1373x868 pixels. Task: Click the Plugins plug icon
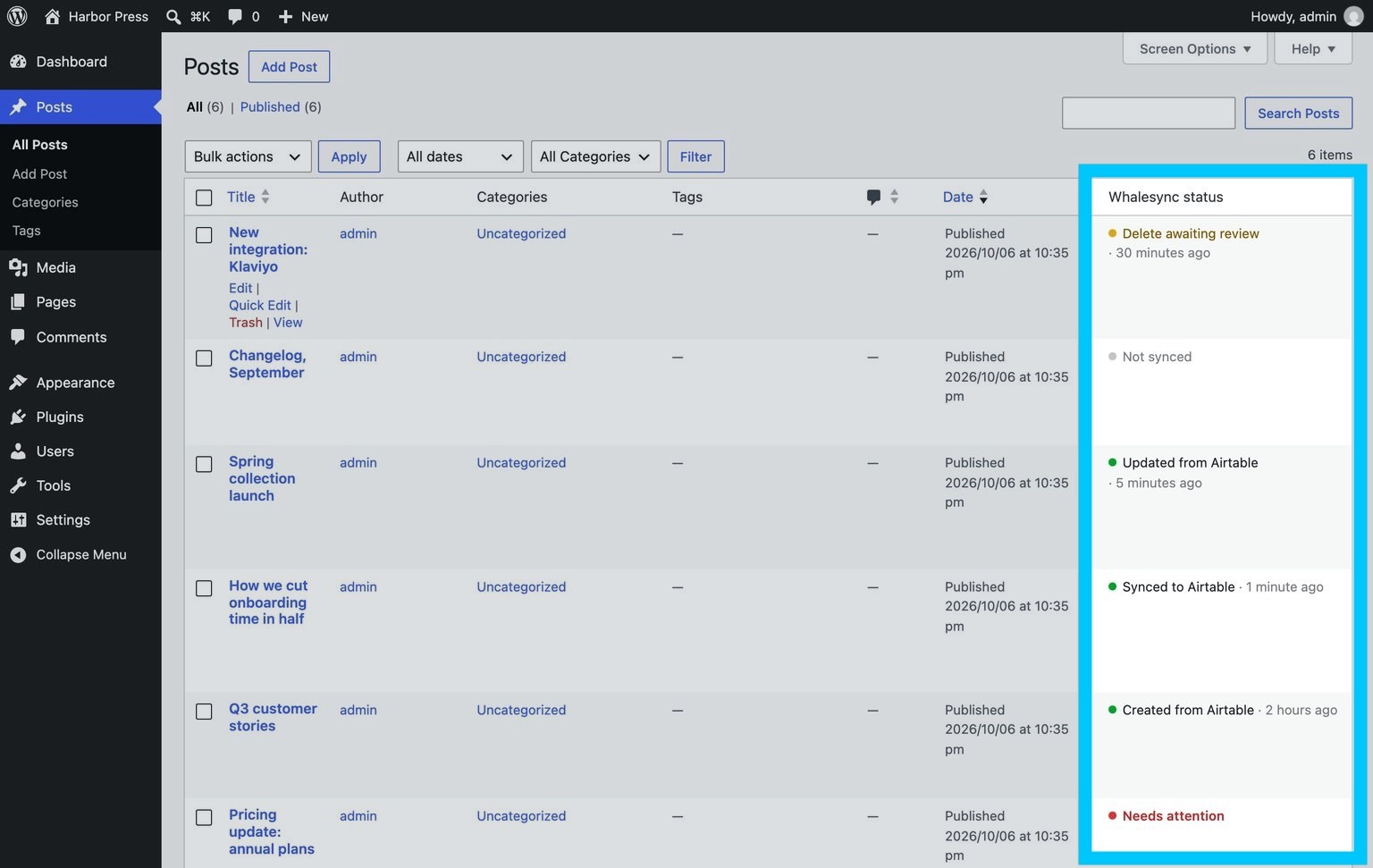click(18, 417)
